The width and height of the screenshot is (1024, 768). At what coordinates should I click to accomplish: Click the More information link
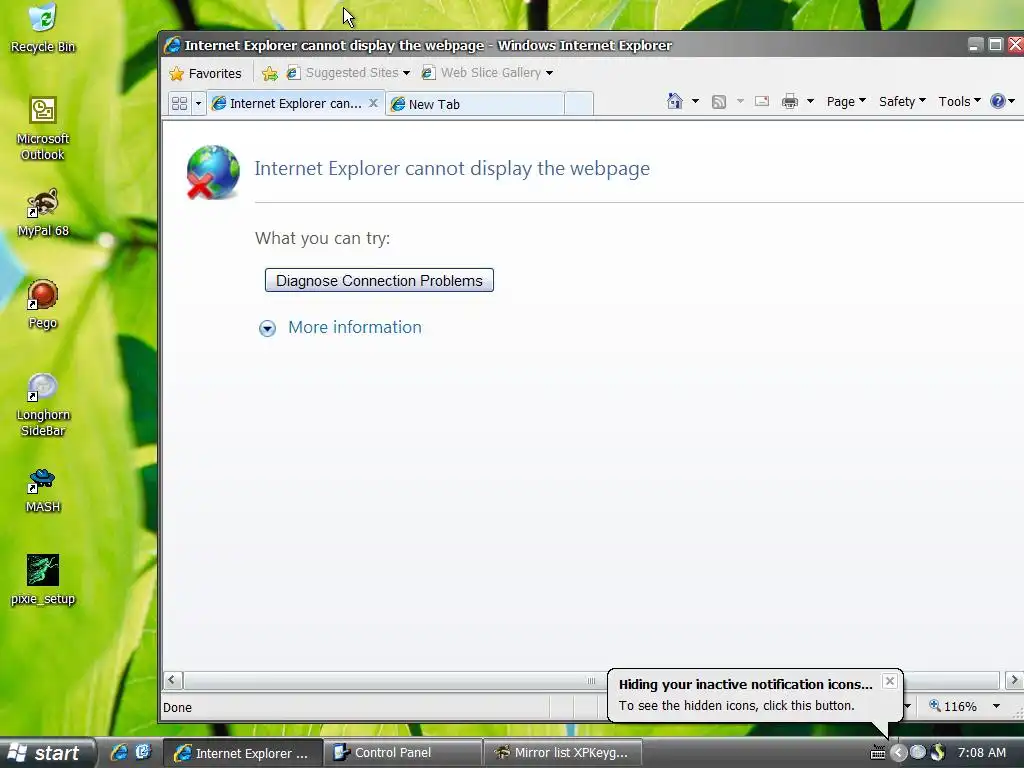(x=355, y=327)
